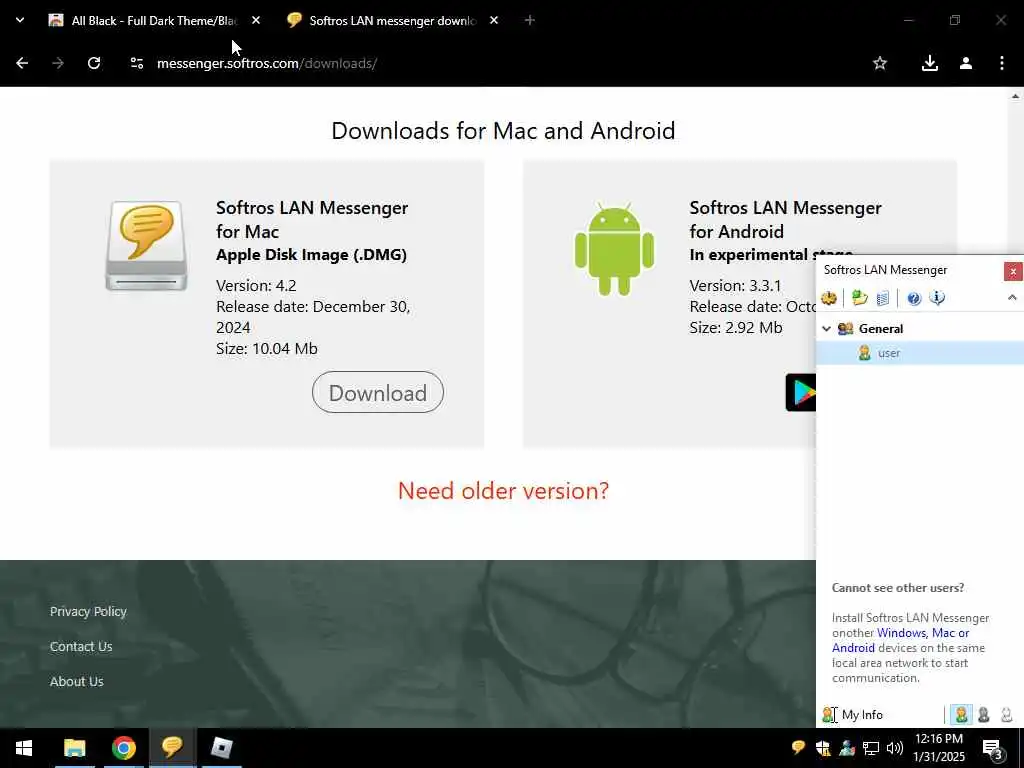The height and width of the screenshot is (768, 1024).
Task: Click the 'Version: 4.2' text for Mac
Action: [x=256, y=285]
